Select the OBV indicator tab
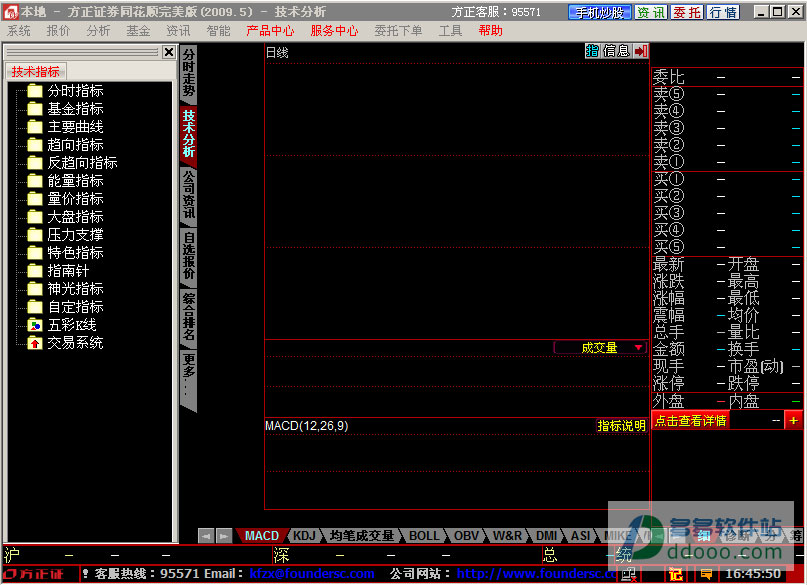Image resolution: width=807 pixels, height=585 pixels. [466, 536]
